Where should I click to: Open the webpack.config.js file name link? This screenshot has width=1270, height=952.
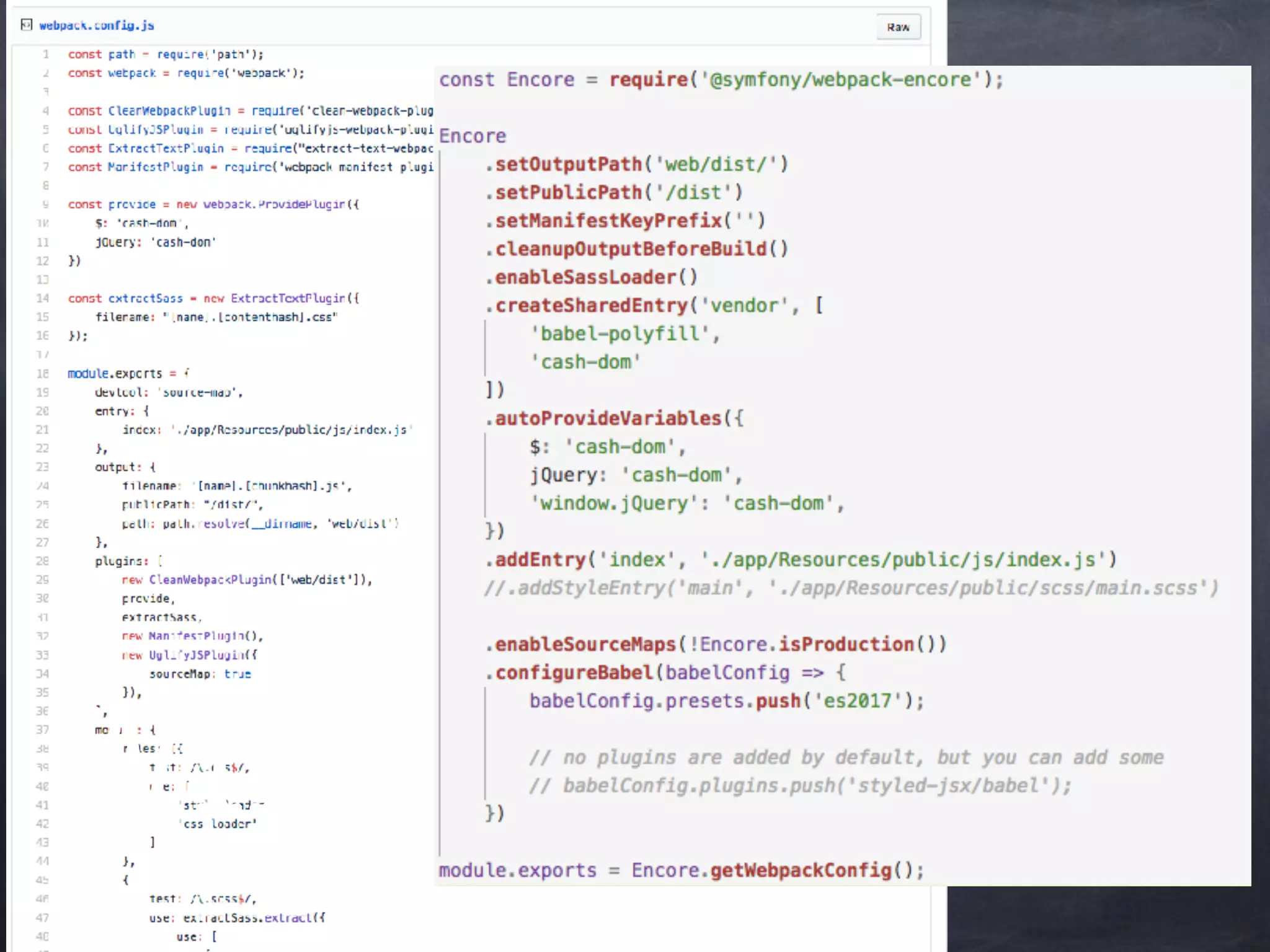point(96,25)
